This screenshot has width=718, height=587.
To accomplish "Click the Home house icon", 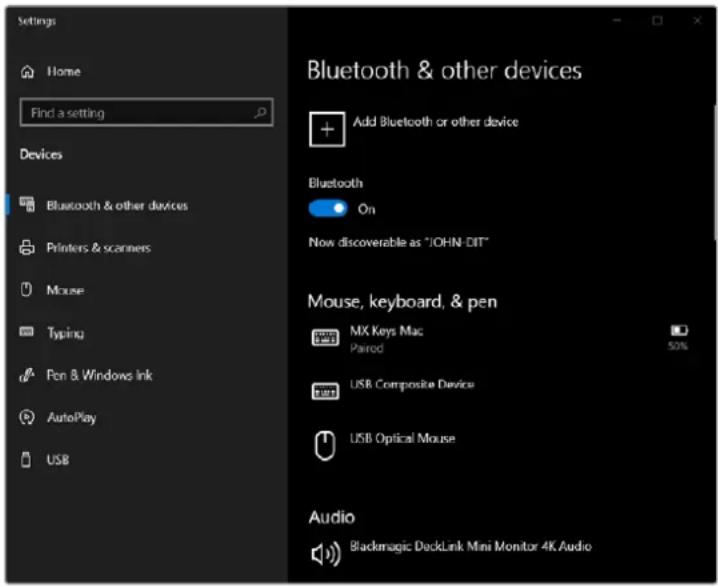I will (x=27, y=71).
